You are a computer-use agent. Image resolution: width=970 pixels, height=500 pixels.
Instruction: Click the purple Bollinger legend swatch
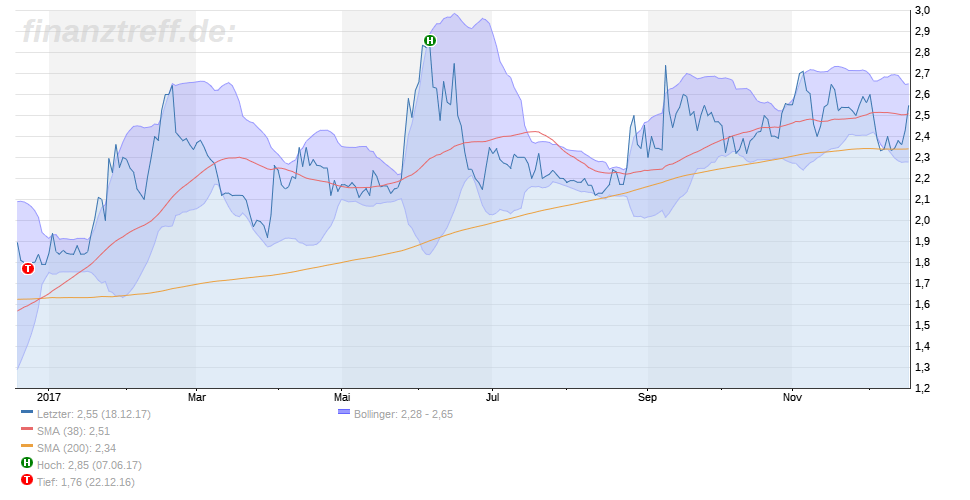344,413
